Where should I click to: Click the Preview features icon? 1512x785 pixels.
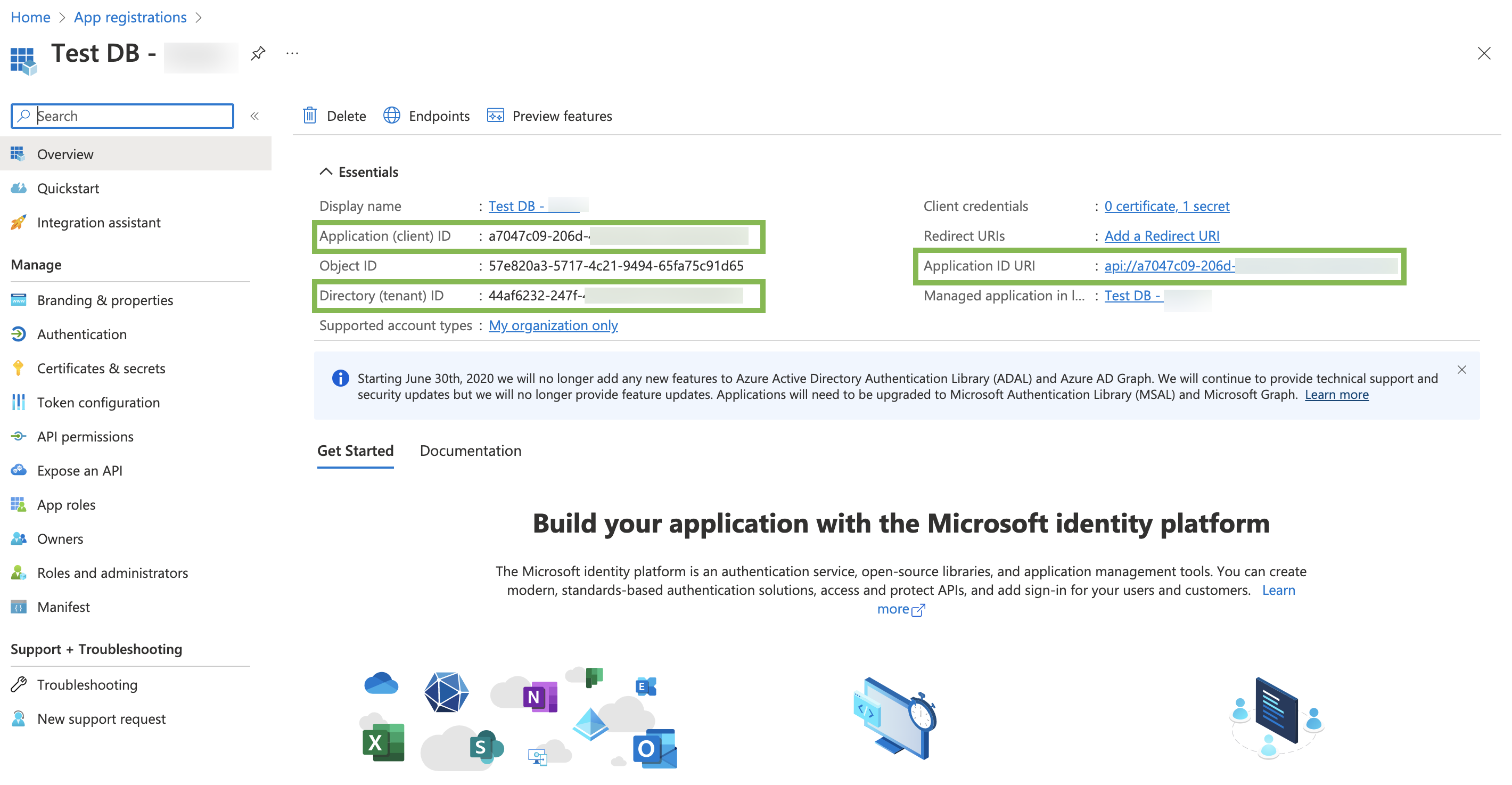coord(495,115)
